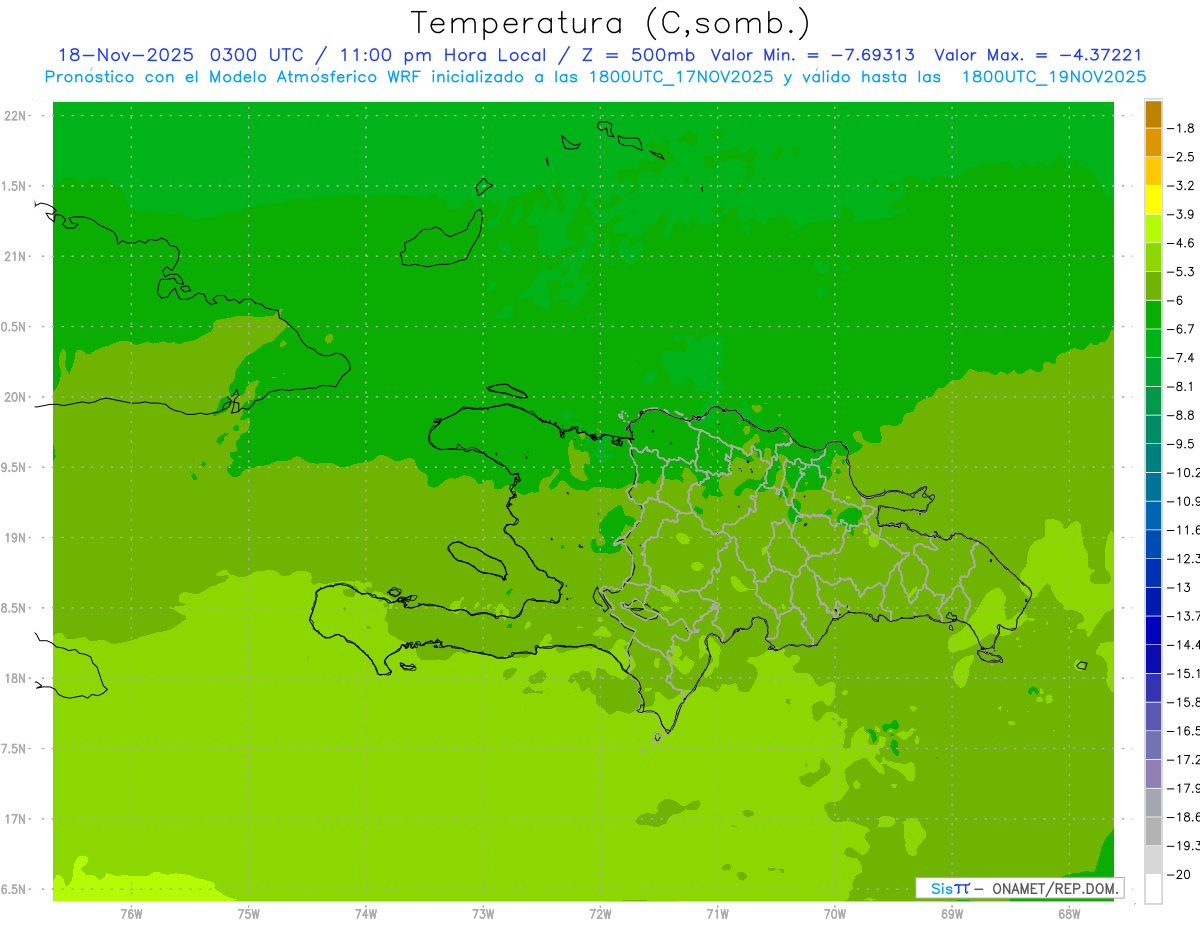
Task: Click the green swatch between -6.7 and -7.4
Action: [x=1153, y=343]
